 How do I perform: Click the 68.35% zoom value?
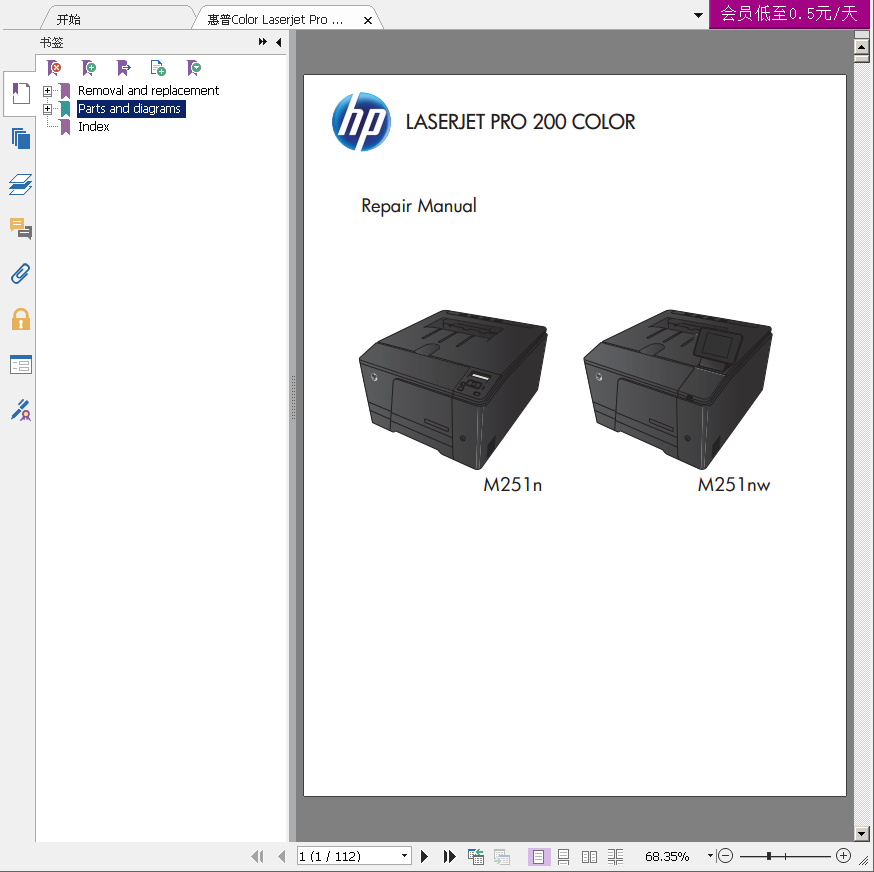click(667, 856)
